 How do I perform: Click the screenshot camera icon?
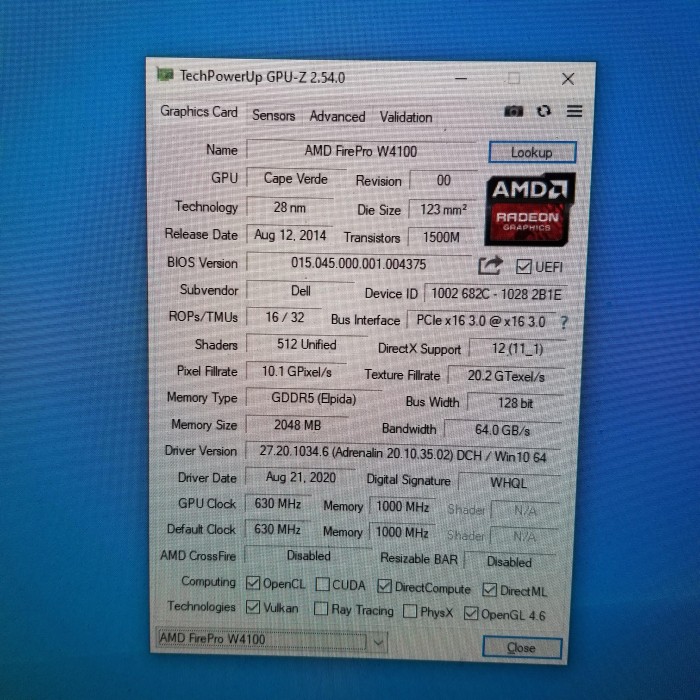[x=513, y=112]
